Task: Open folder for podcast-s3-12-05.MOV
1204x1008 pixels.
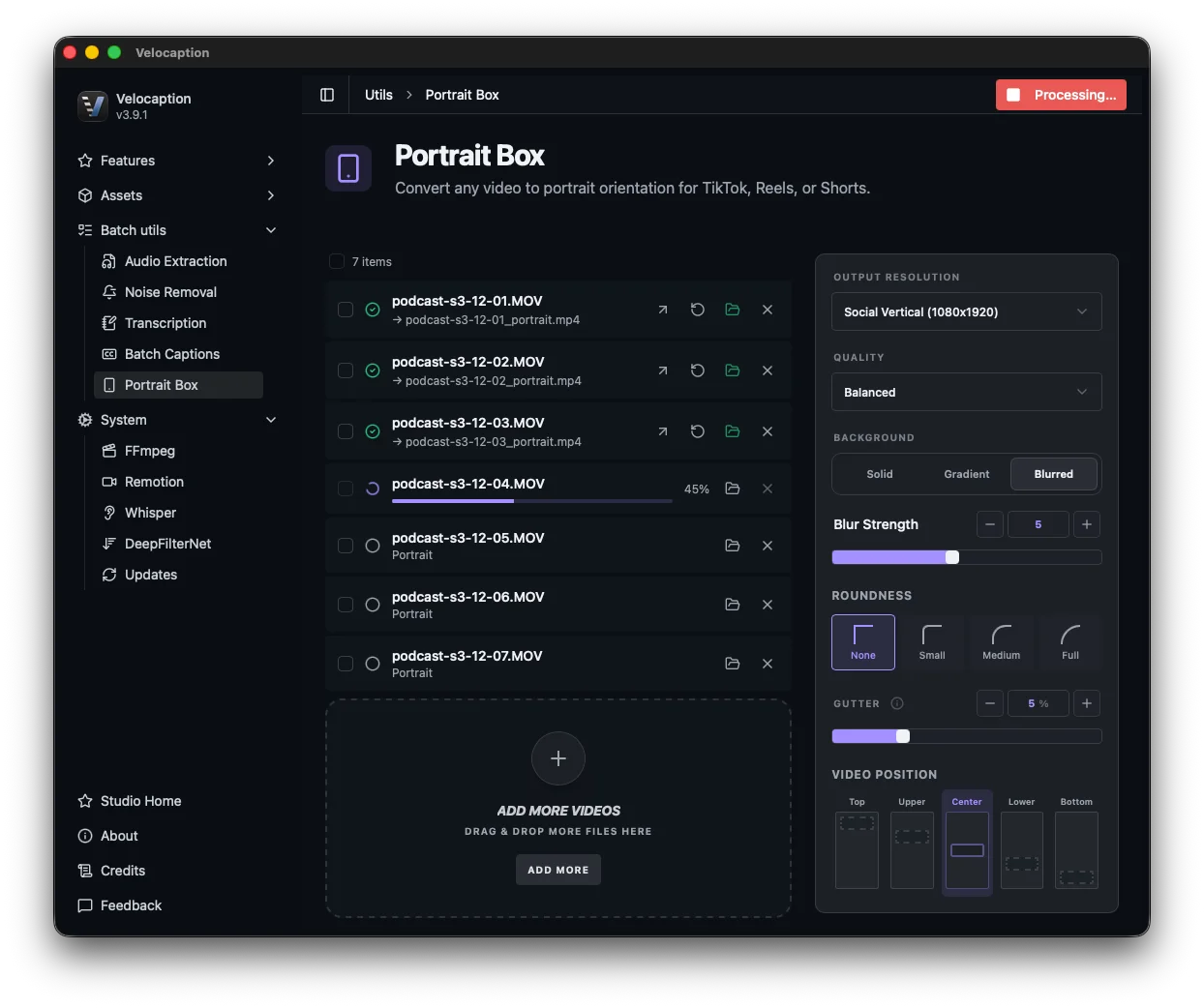Action: [x=733, y=546]
